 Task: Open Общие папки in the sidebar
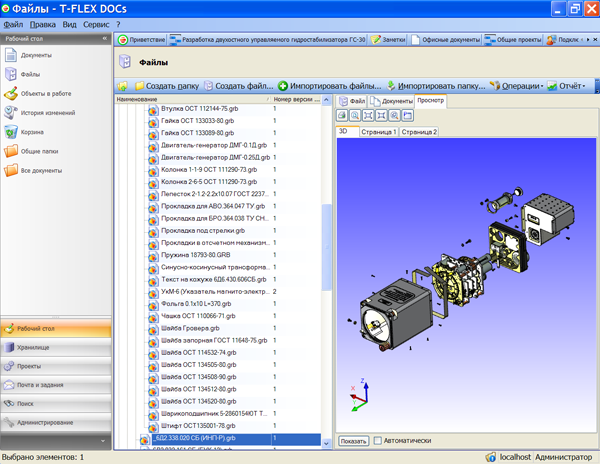pyautogui.click(x=31, y=151)
